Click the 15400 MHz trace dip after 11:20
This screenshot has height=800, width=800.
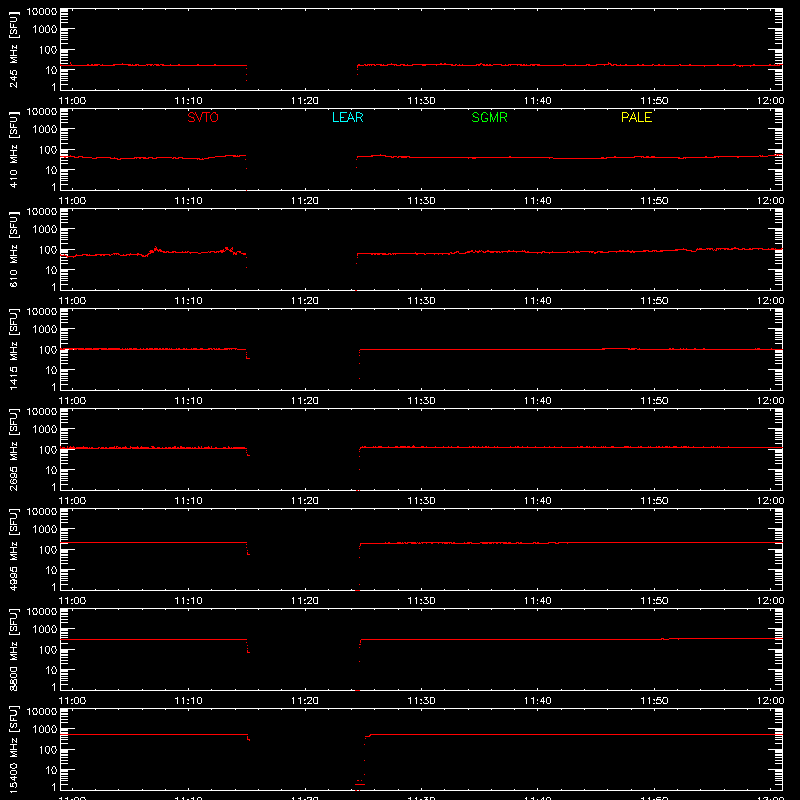[x=361, y=763]
